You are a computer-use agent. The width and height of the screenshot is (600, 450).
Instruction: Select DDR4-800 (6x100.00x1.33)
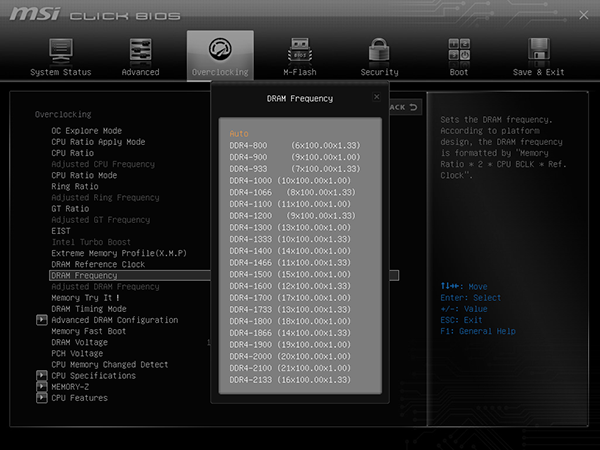pos(295,145)
